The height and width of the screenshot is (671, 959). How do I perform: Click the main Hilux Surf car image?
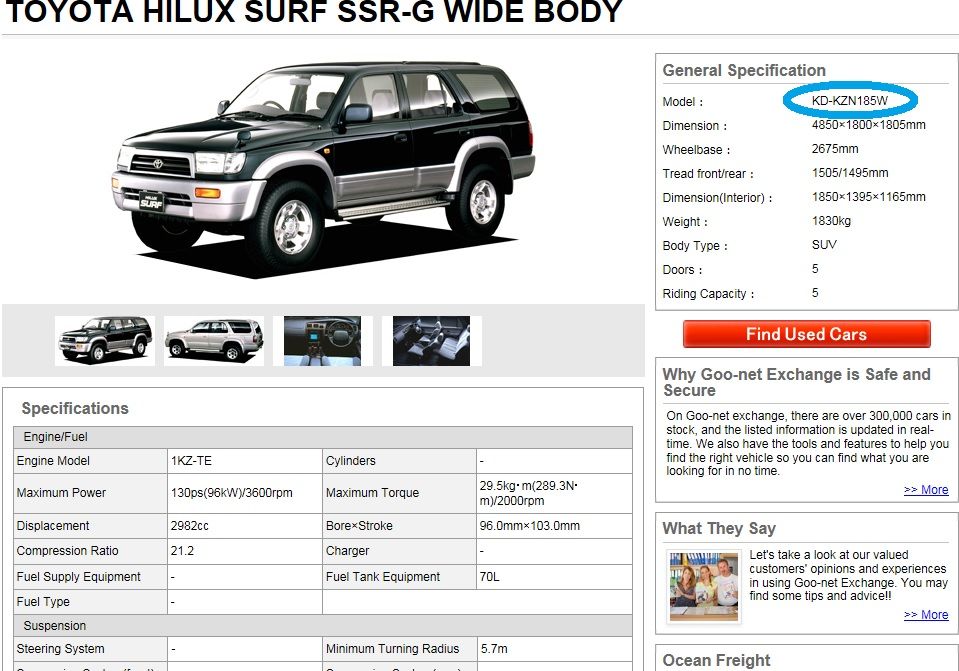[323, 170]
